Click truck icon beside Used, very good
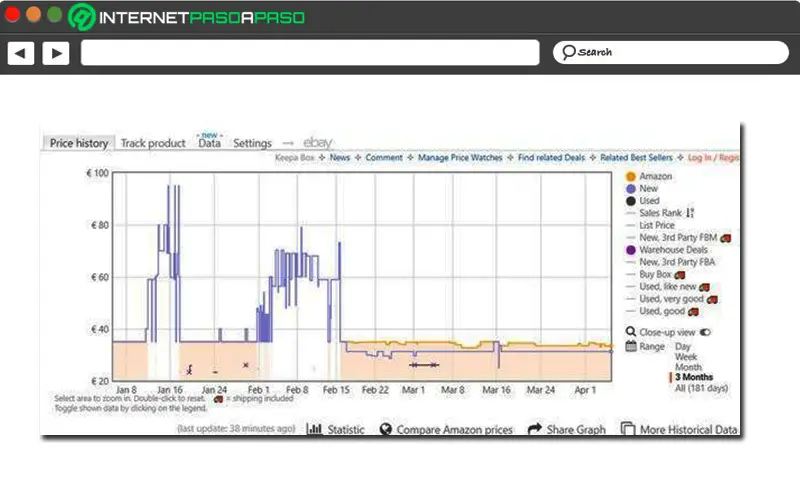Viewport: 800px width, 500px height. coord(712,299)
